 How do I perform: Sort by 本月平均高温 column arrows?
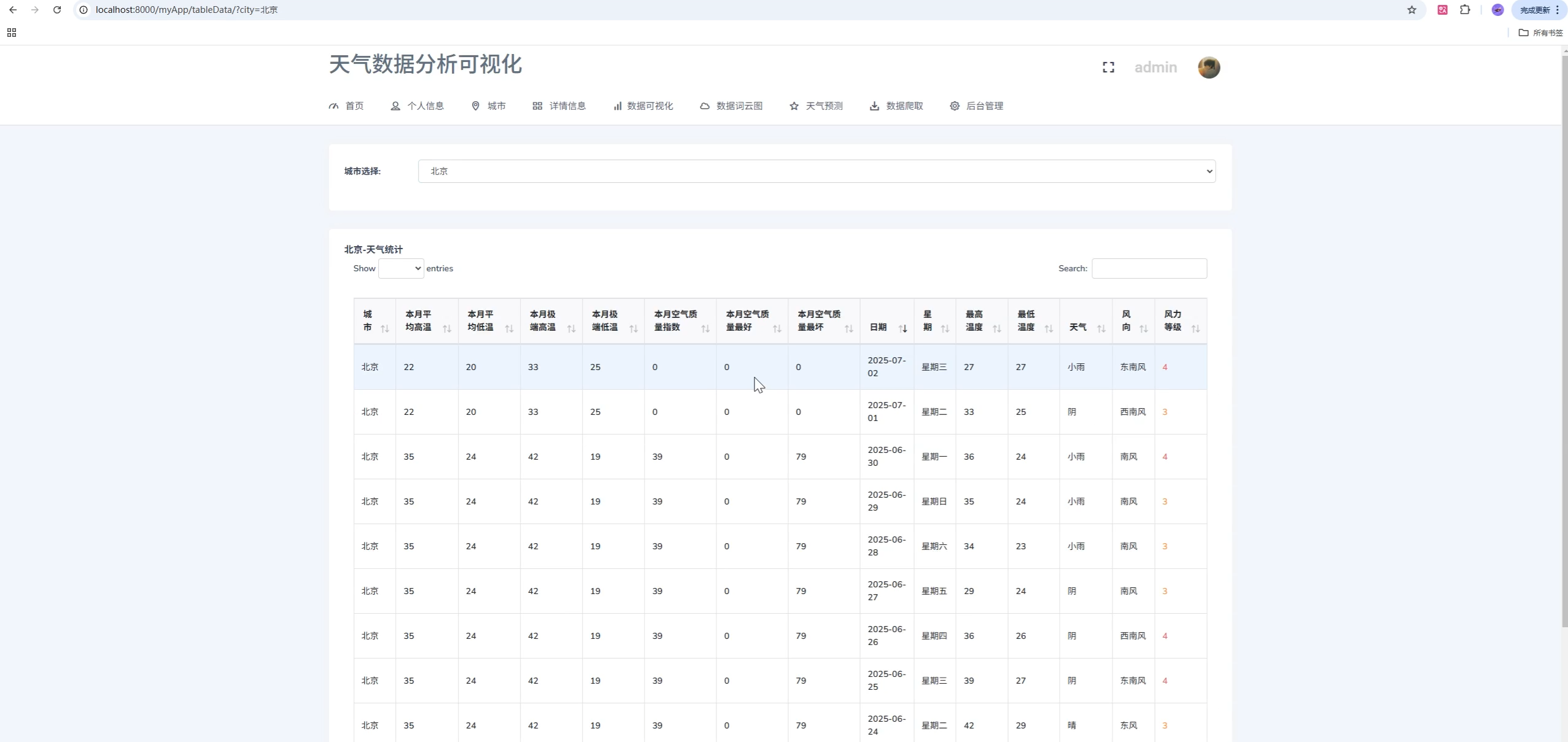tap(447, 329)
